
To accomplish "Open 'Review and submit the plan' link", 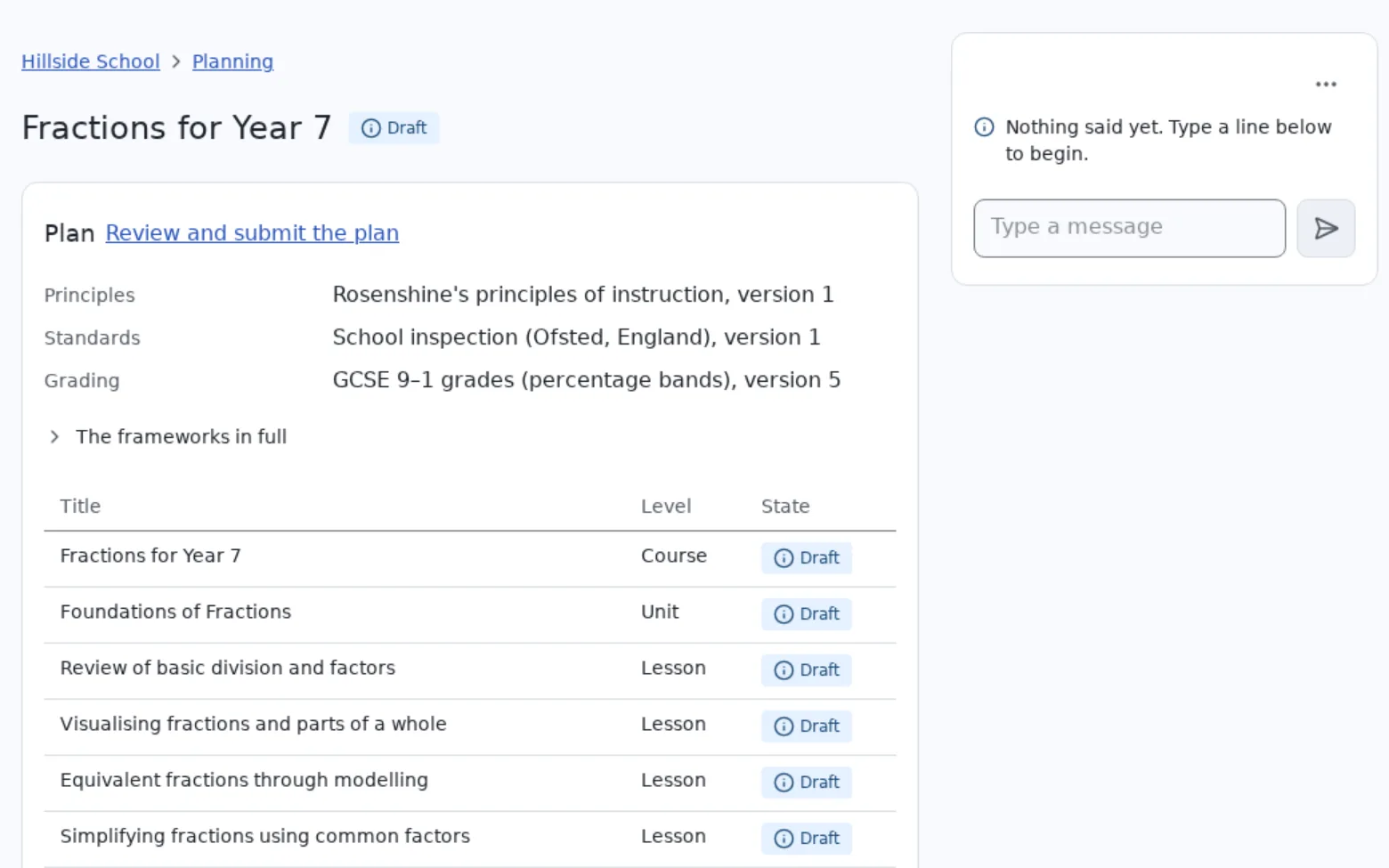I will pos(252,233).
